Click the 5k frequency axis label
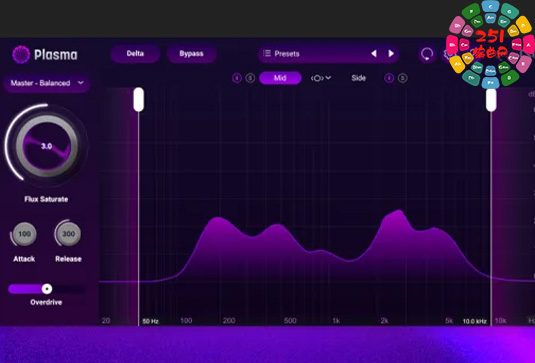 click(x=449, y=321)
